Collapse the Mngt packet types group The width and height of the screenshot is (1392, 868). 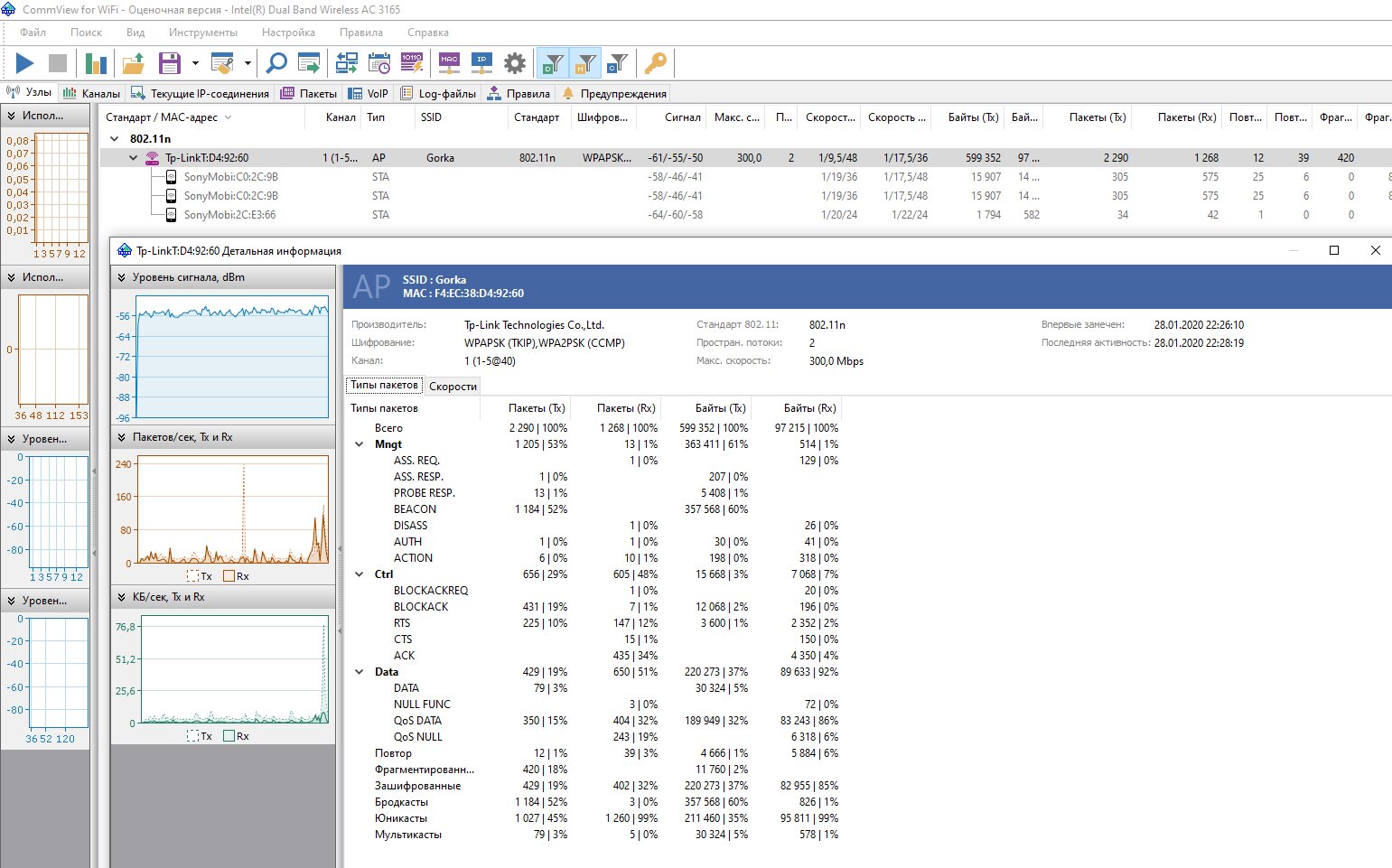[x=360, y=444]
